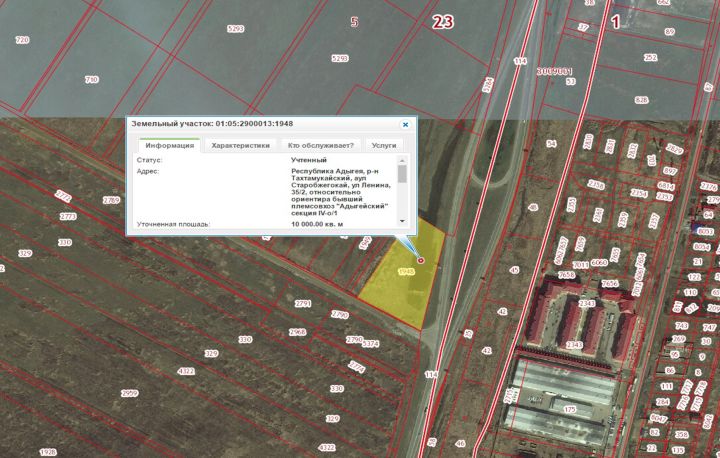Screen dimensions: 720x458
Task: Click the Уточненная площадь: label
Action: tap(173, 224)
